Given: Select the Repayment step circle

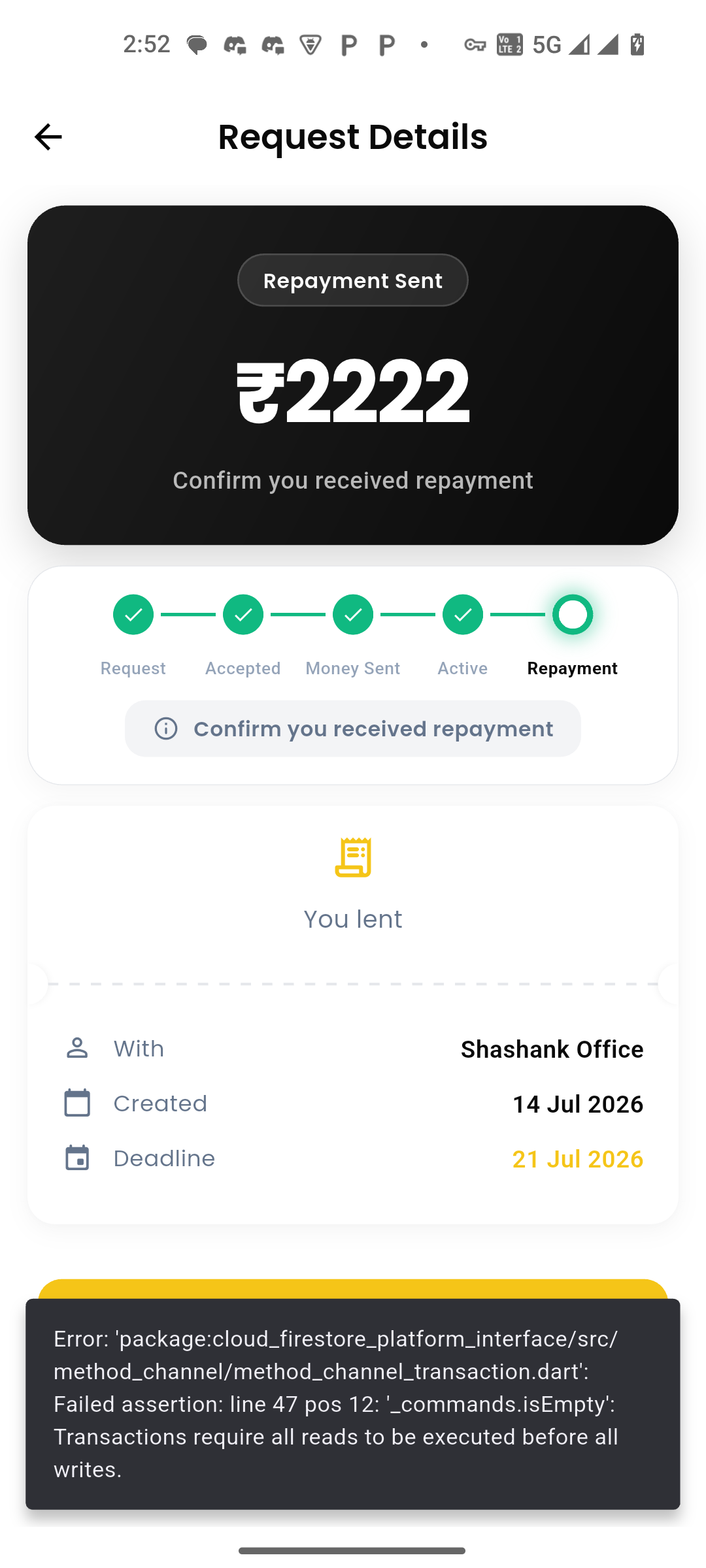Looking at the screenshot, I should [573, 615].
